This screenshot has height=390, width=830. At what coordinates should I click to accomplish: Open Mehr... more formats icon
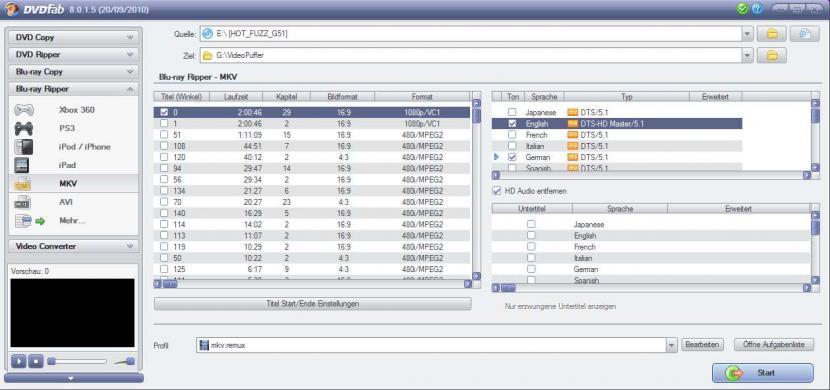click(x=29, y=221)
